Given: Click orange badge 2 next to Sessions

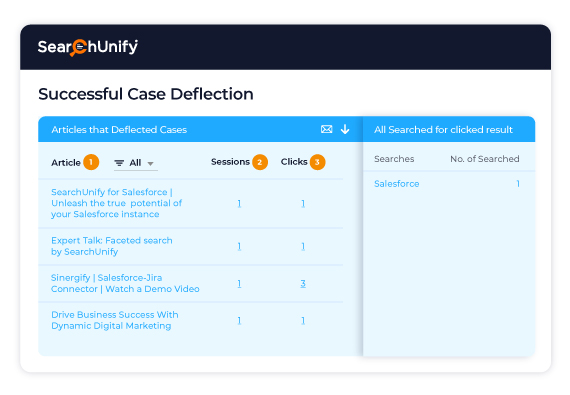Looking at the screenshot, I should [260, 162].
